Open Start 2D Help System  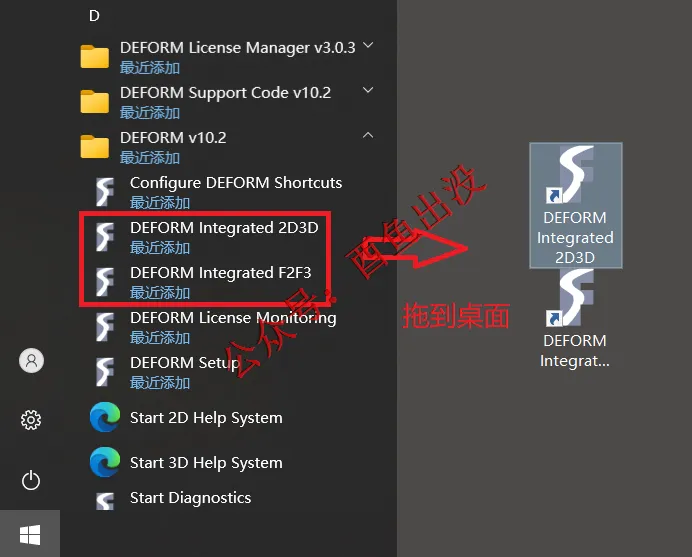click(x=206, y=418)
